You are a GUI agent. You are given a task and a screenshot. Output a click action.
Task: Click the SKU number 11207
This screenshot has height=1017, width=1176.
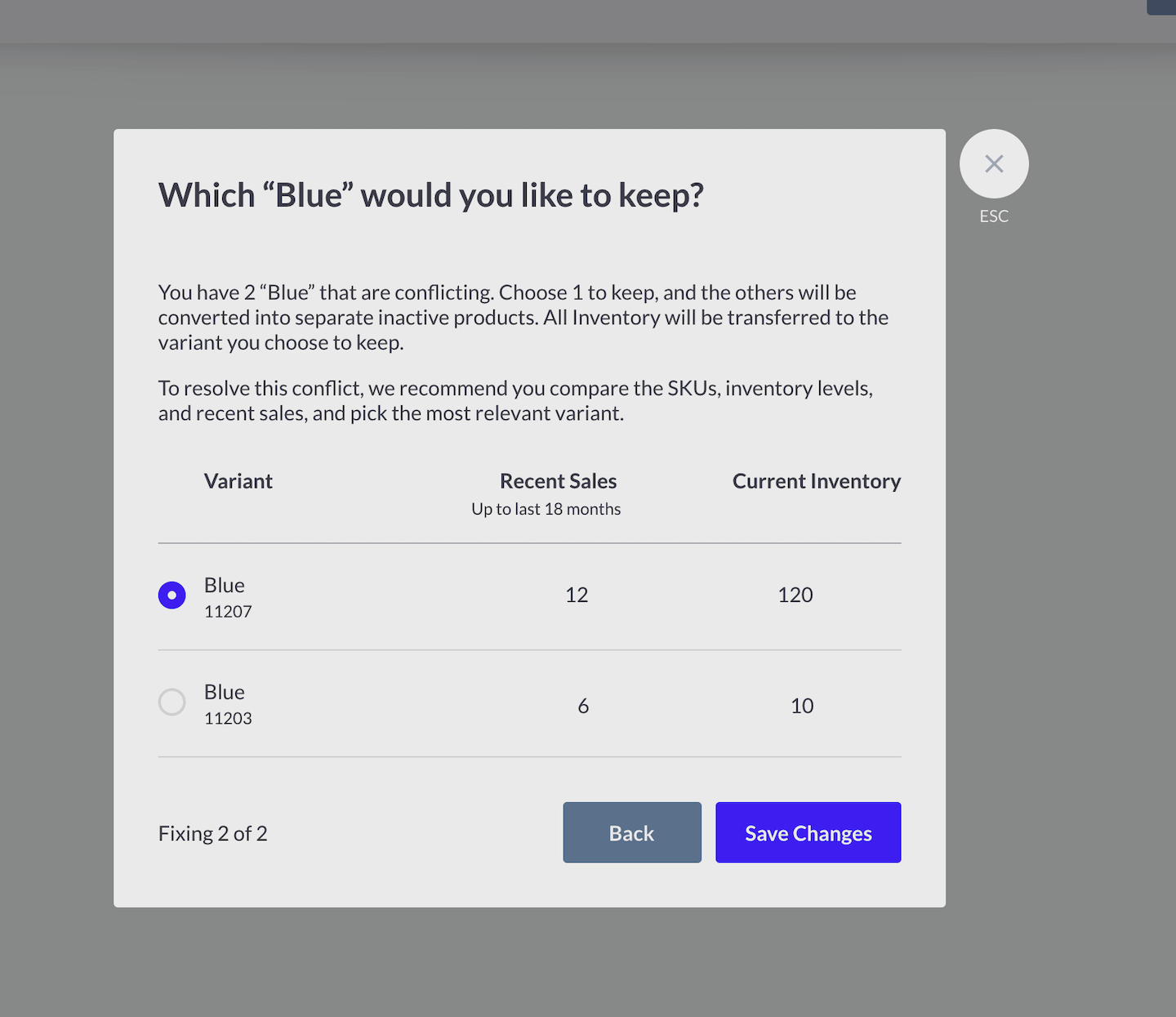pyautogui.click(x=228, y=612)
